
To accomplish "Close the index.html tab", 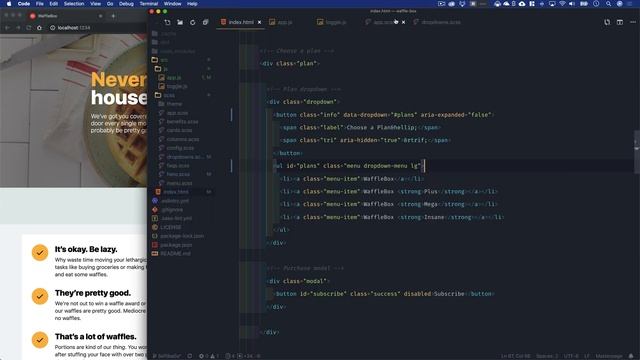I will click(259, 22).
